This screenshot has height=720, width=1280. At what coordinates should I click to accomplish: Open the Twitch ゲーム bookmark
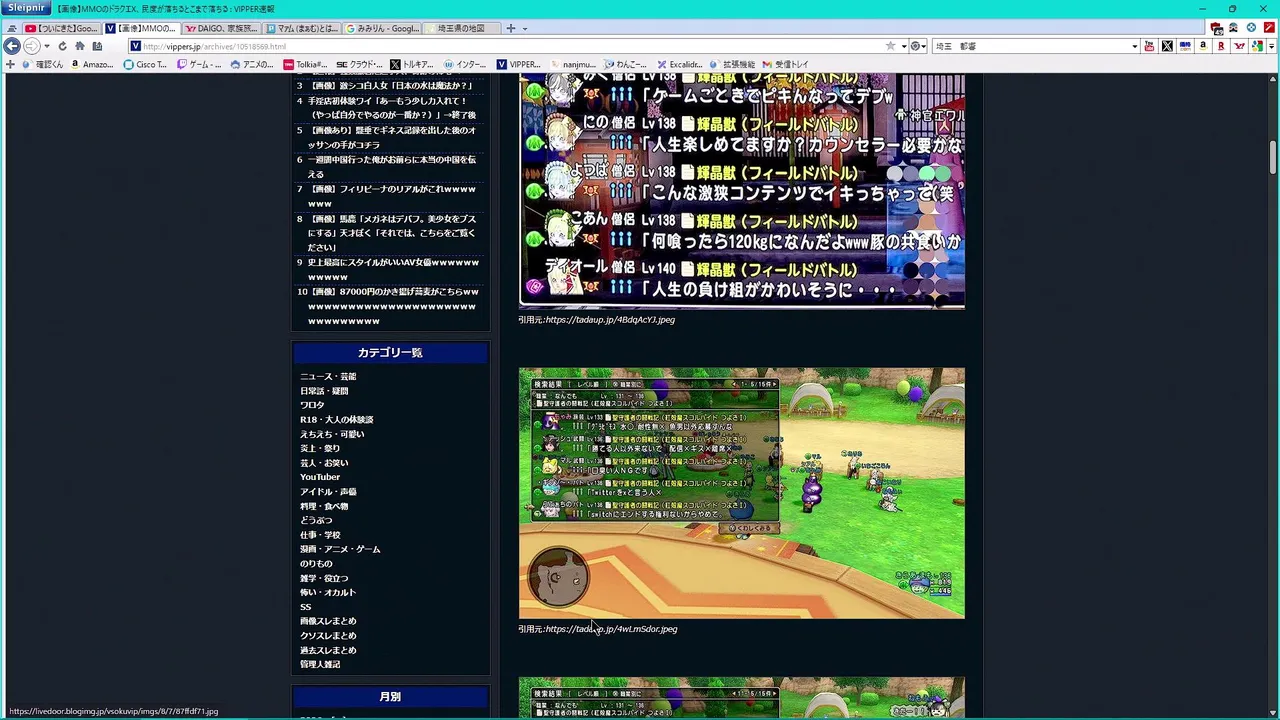199,64
